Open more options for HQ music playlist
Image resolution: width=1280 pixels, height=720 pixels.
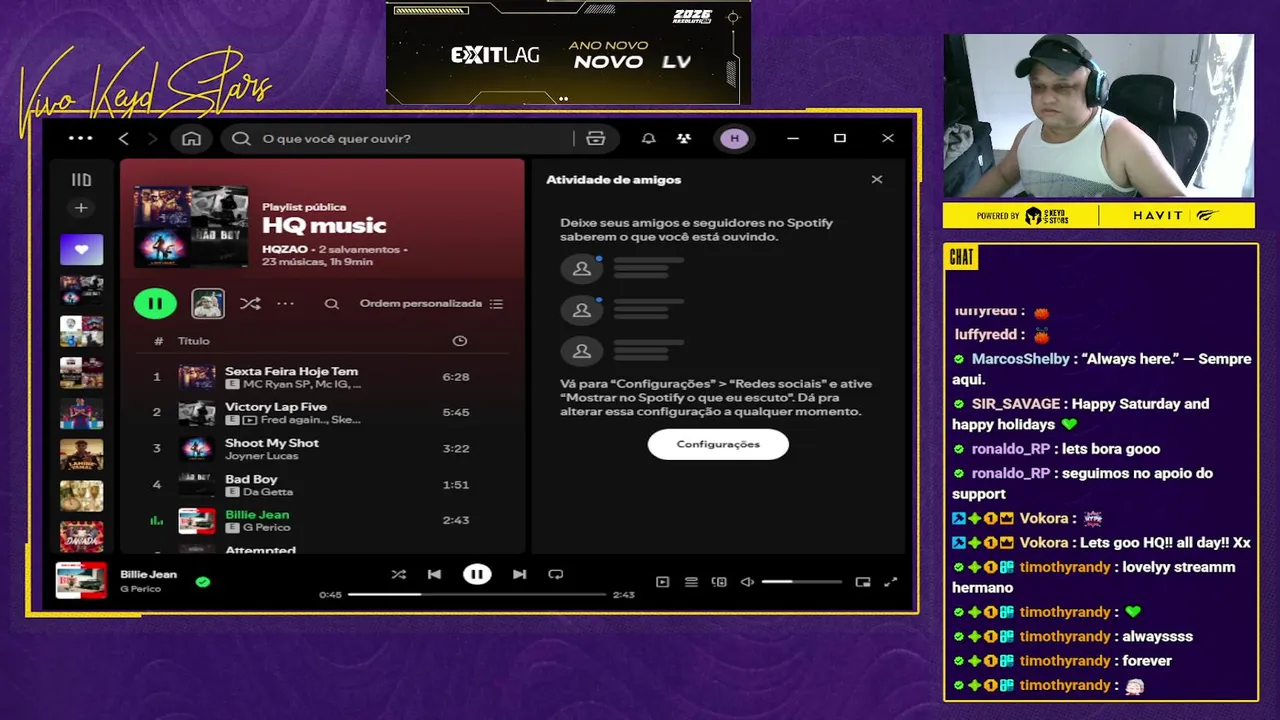coord(285,303)
